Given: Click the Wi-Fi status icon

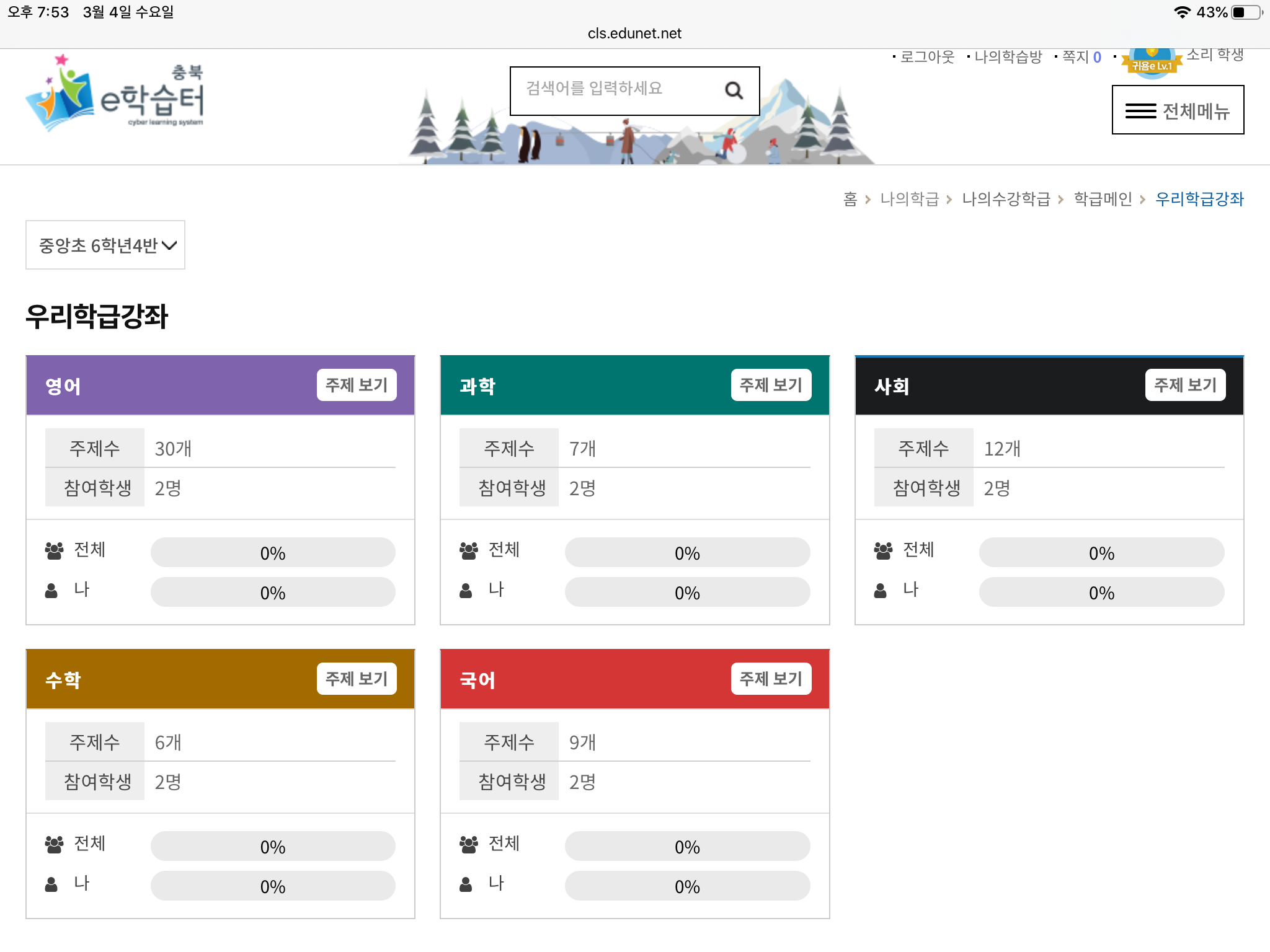Looking at the screenshot, I should coord(1182,12).
